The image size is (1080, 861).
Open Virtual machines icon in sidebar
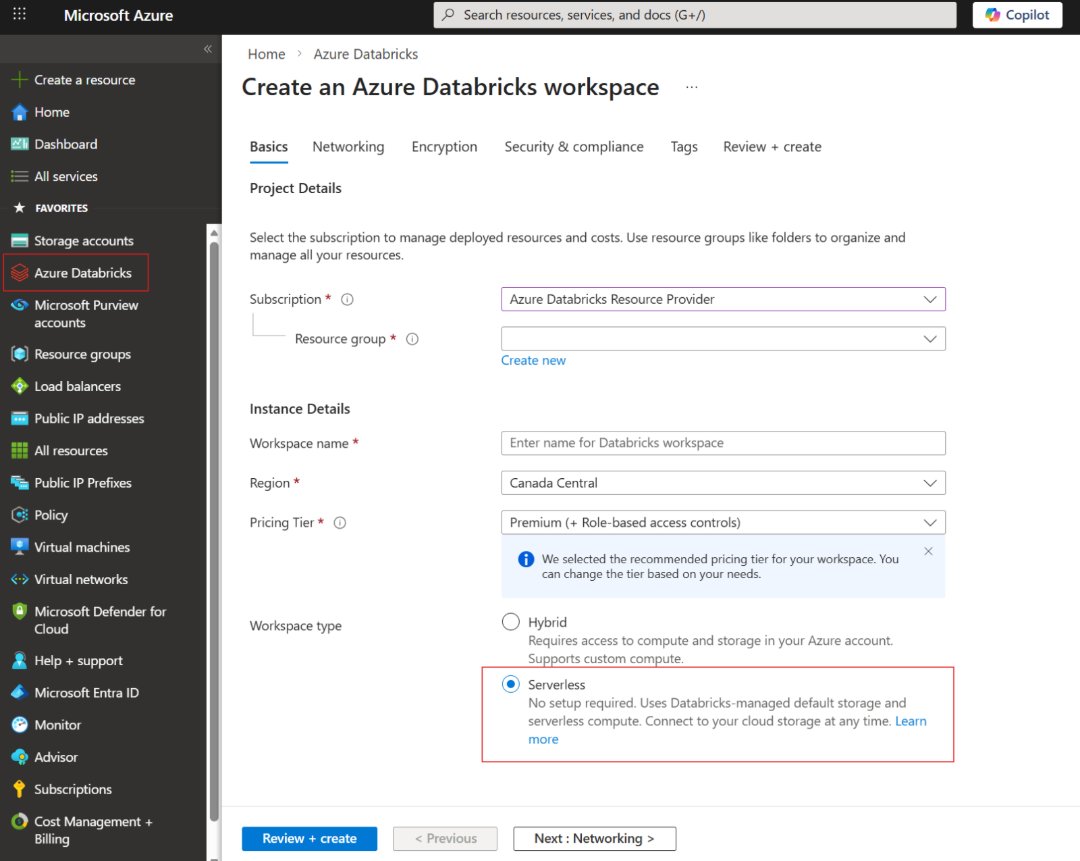pyautogui.click(x=19, y=547)
